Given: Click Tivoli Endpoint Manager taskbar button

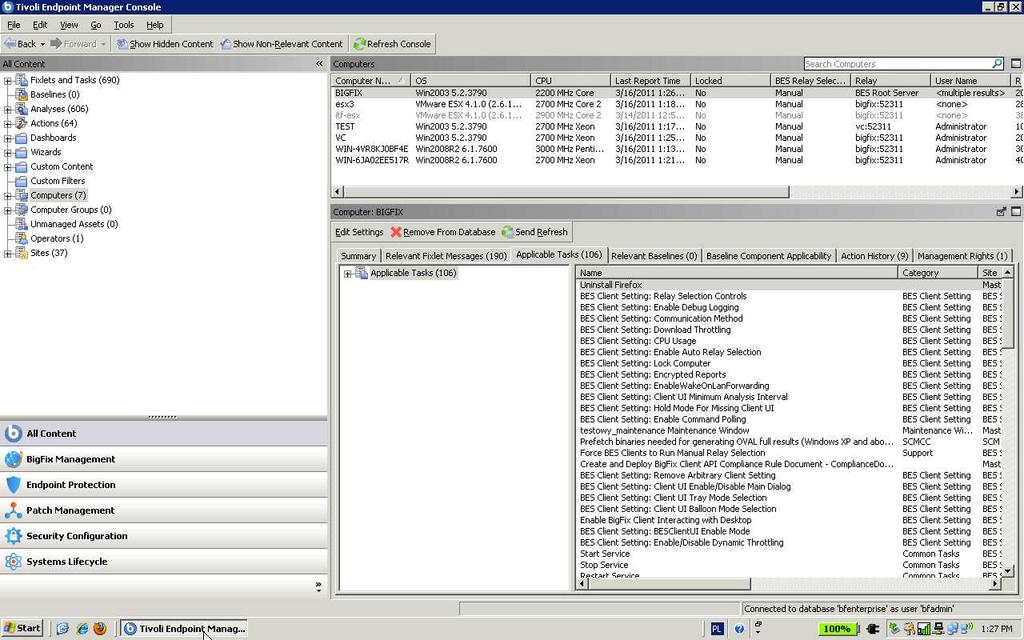Looking at the screenshot, I should tap(184, 628).
